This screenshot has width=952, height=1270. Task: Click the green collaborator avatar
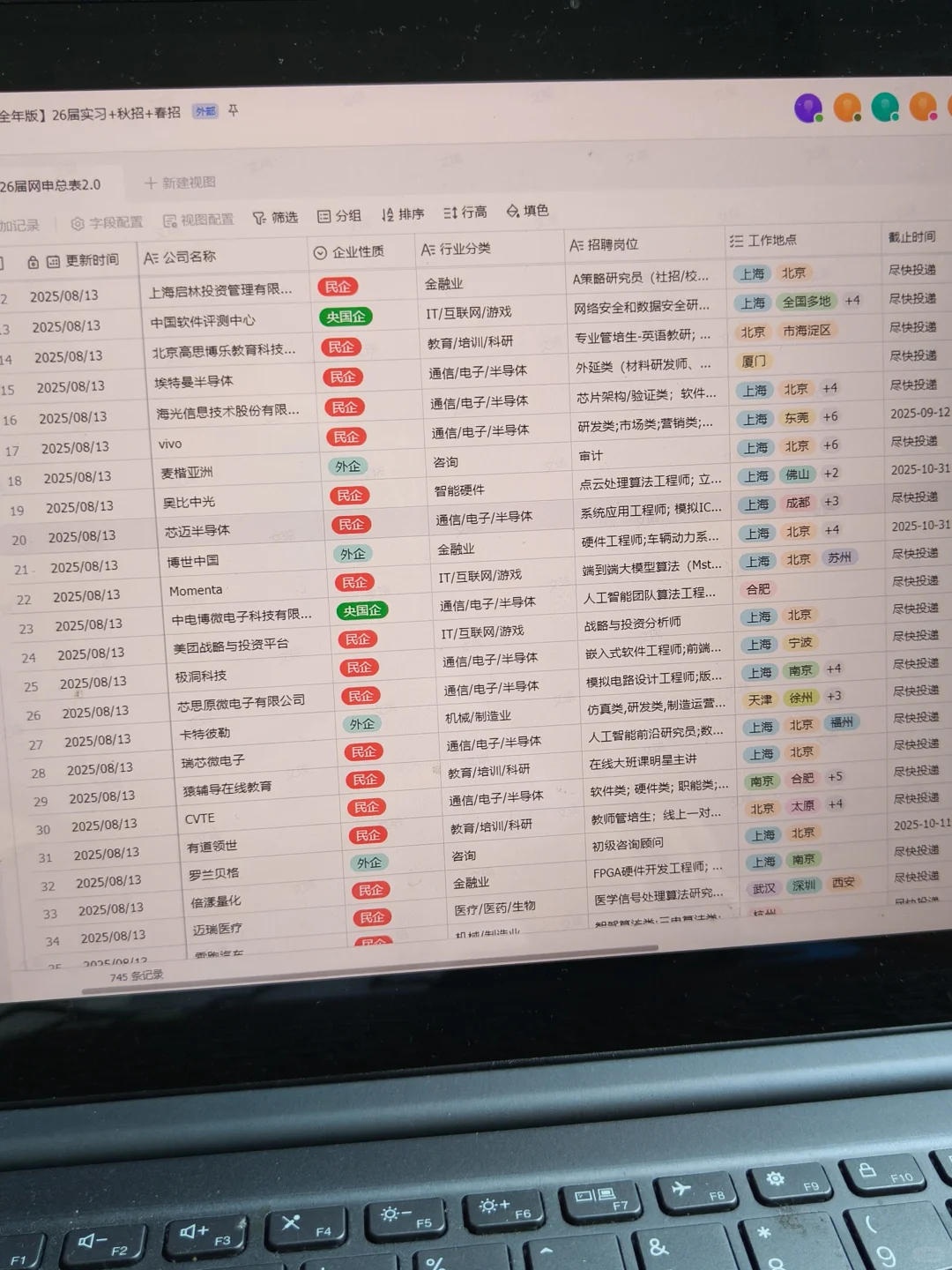coord(885,107)
